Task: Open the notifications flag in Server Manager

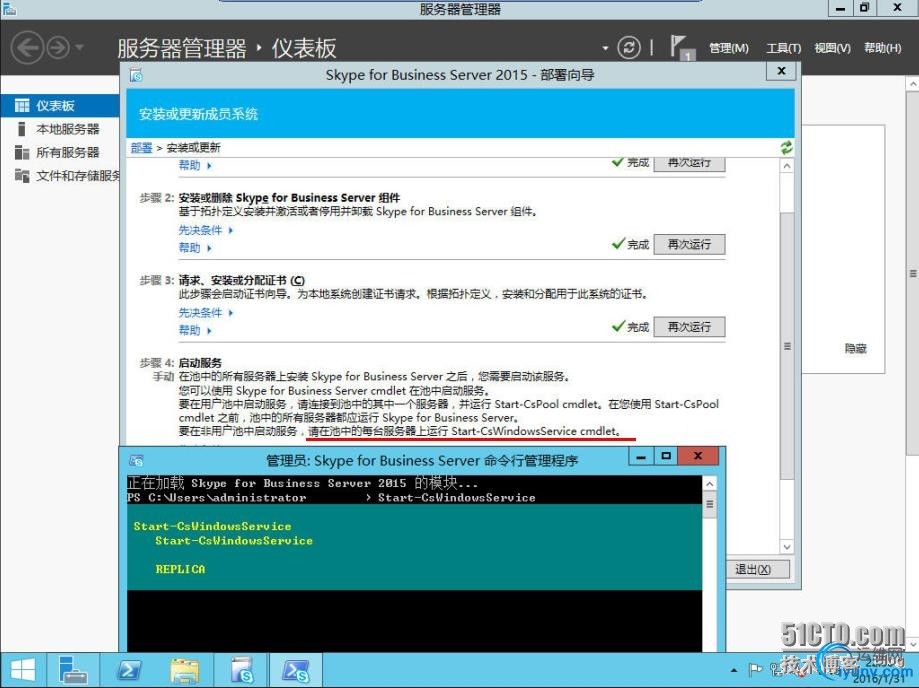Action: tap(680, 47)
